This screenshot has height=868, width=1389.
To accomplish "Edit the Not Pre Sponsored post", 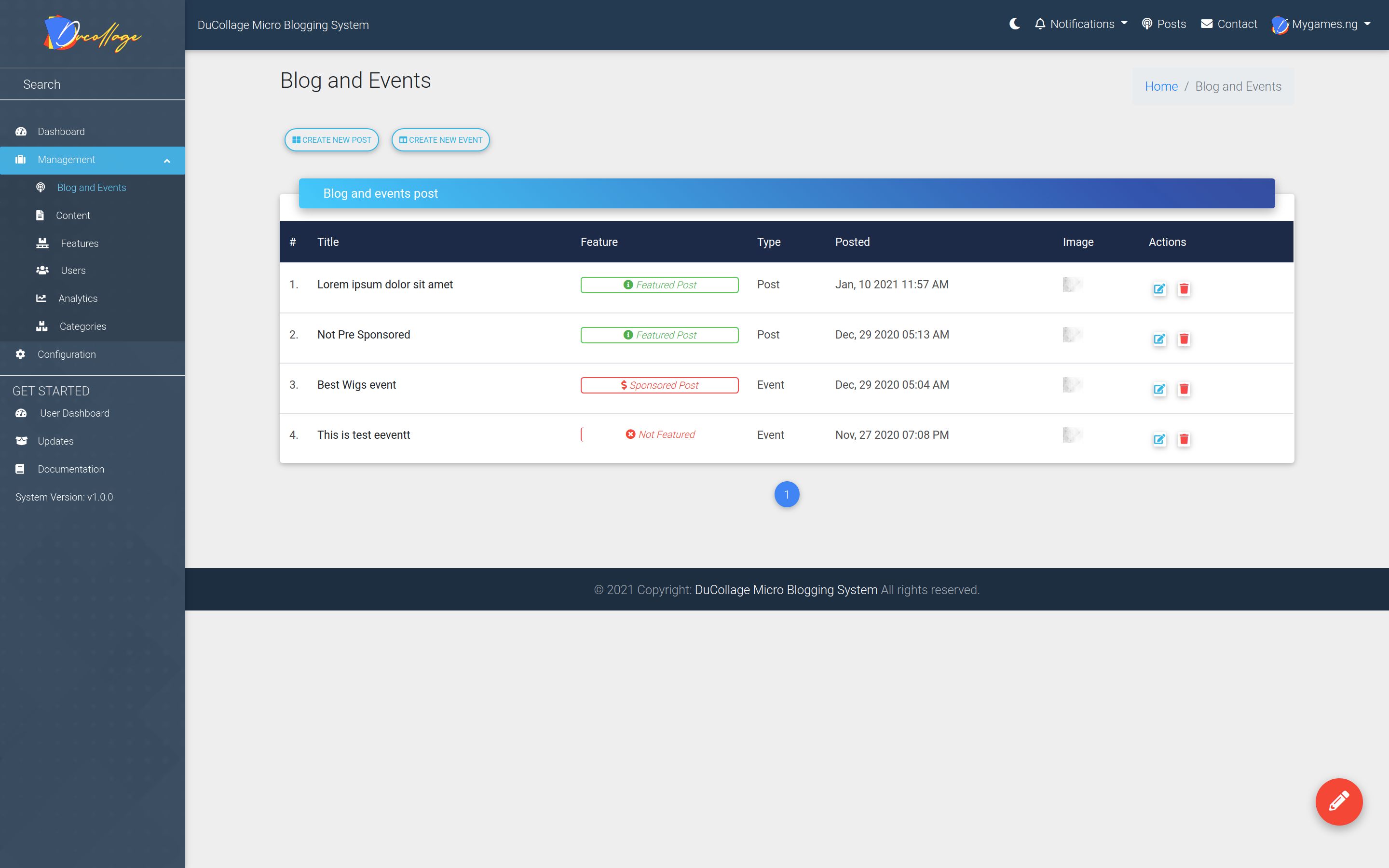I will pos(1159,339).
